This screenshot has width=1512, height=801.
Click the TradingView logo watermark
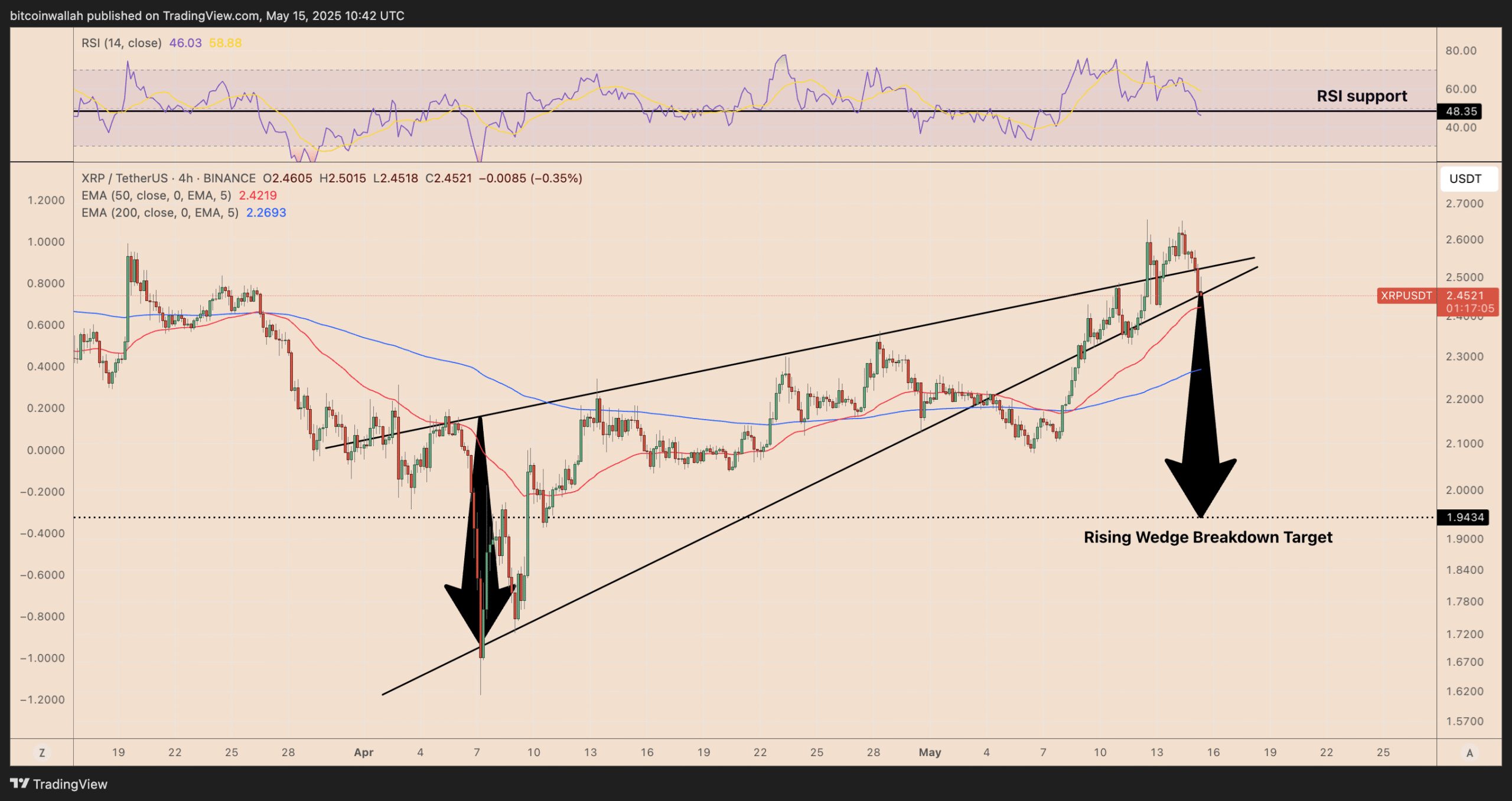click(59, 785)
